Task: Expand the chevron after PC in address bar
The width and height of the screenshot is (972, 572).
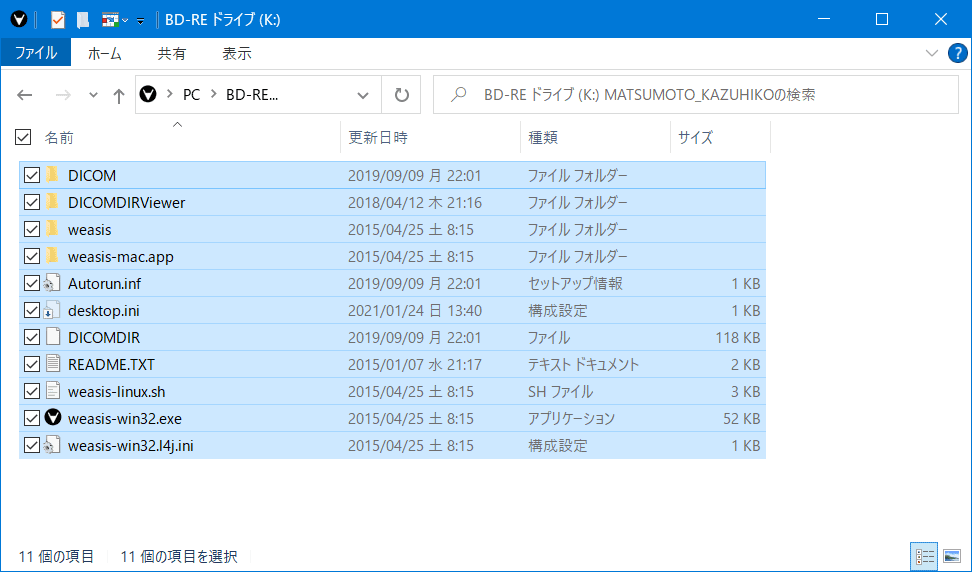Action: coord(214,94)
